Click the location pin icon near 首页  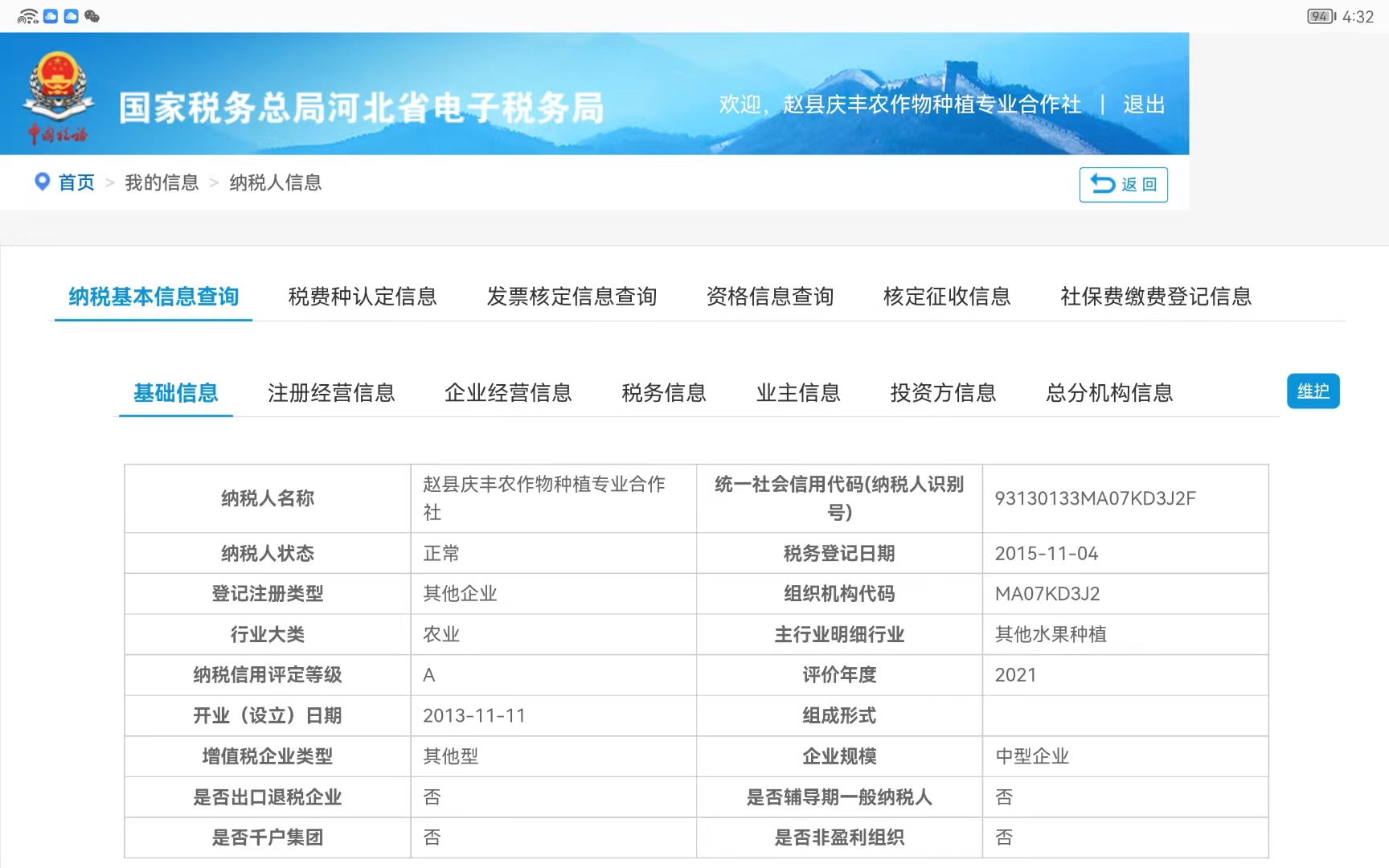42,182
